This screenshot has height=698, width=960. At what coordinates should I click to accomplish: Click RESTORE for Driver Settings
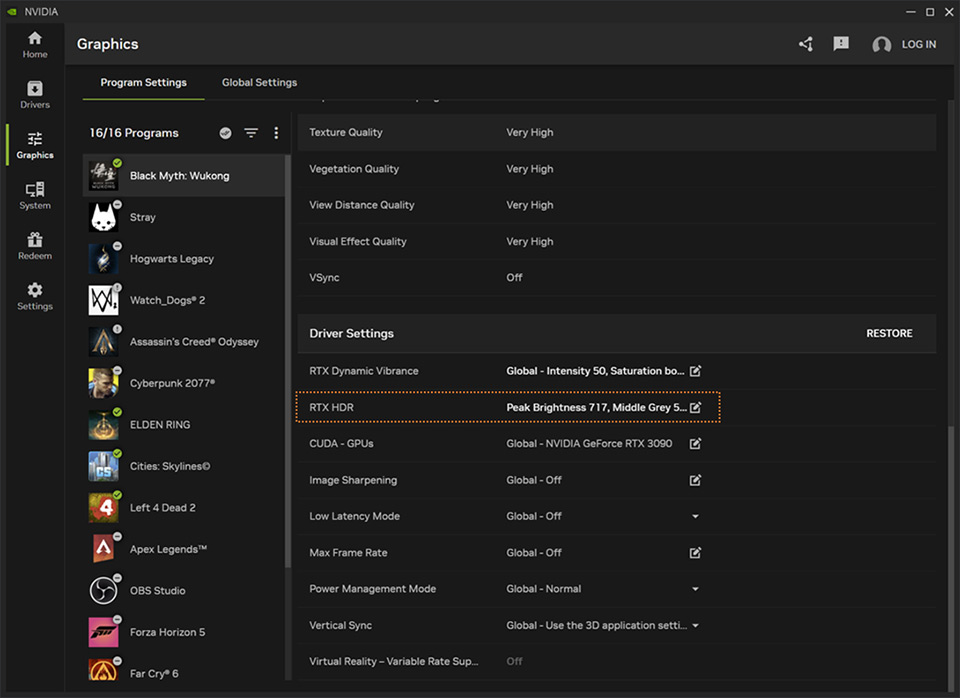[889, 334]
